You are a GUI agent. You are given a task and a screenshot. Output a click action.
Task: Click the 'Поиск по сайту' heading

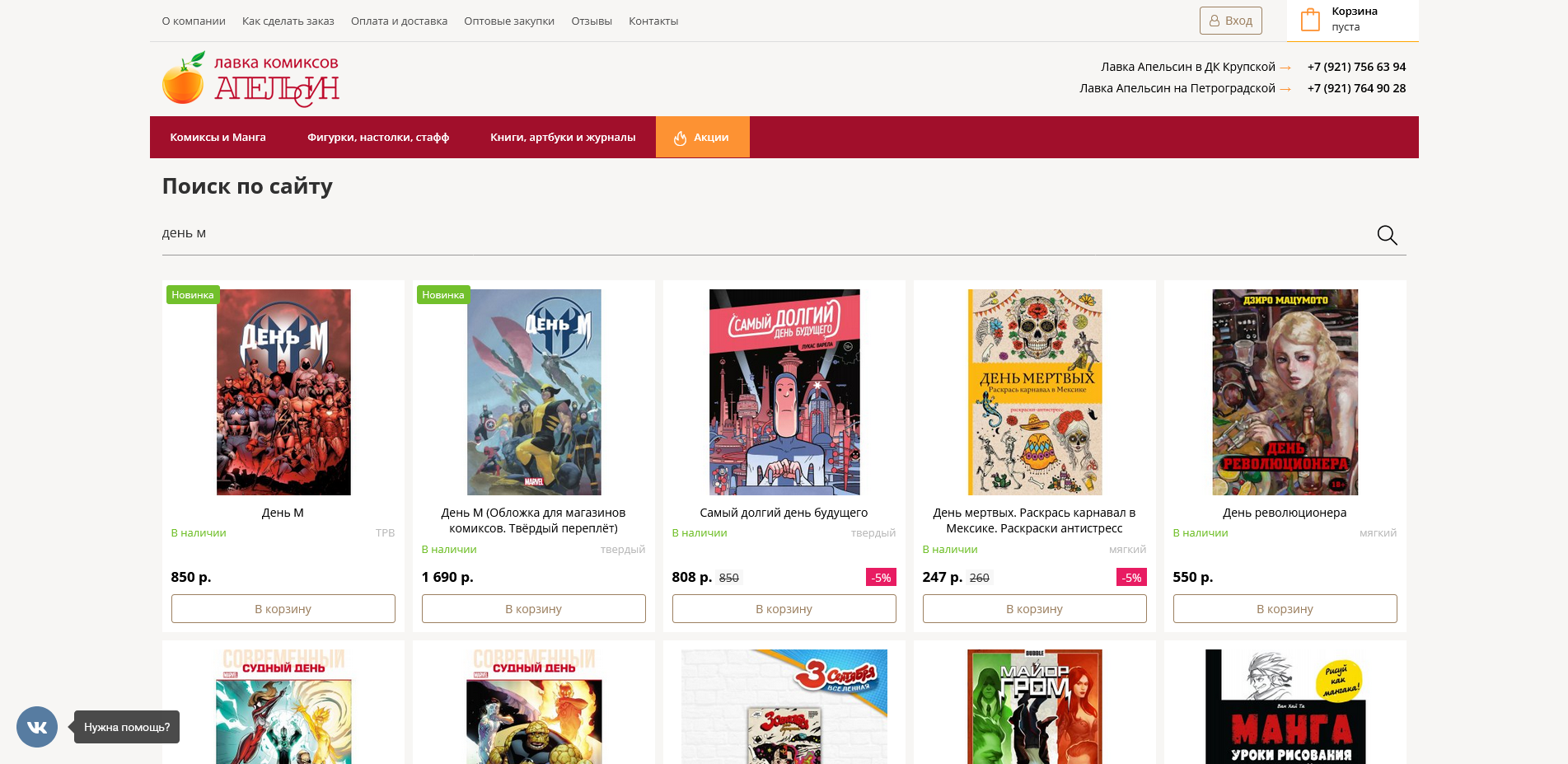247,186
